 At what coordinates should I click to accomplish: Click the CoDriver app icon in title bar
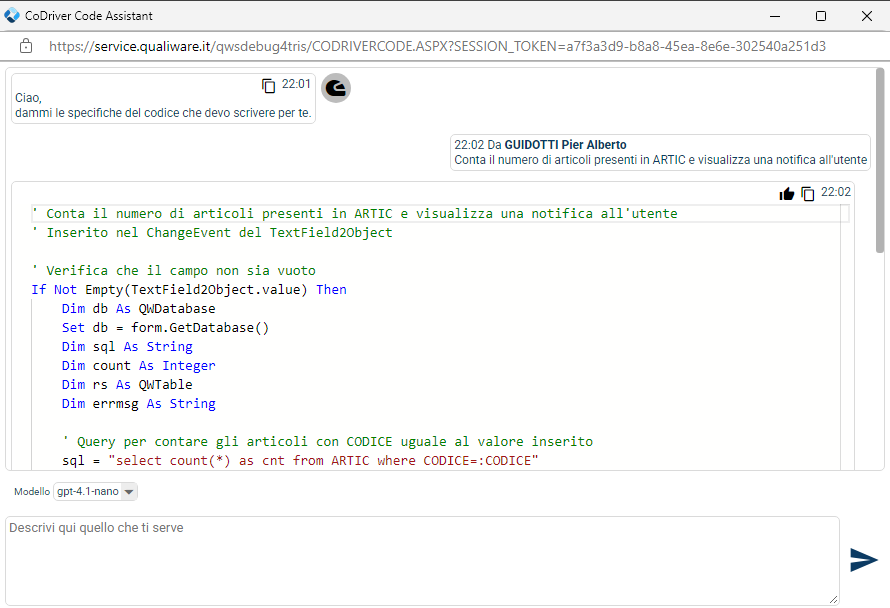pyautogui.click(x=12, y=16)
